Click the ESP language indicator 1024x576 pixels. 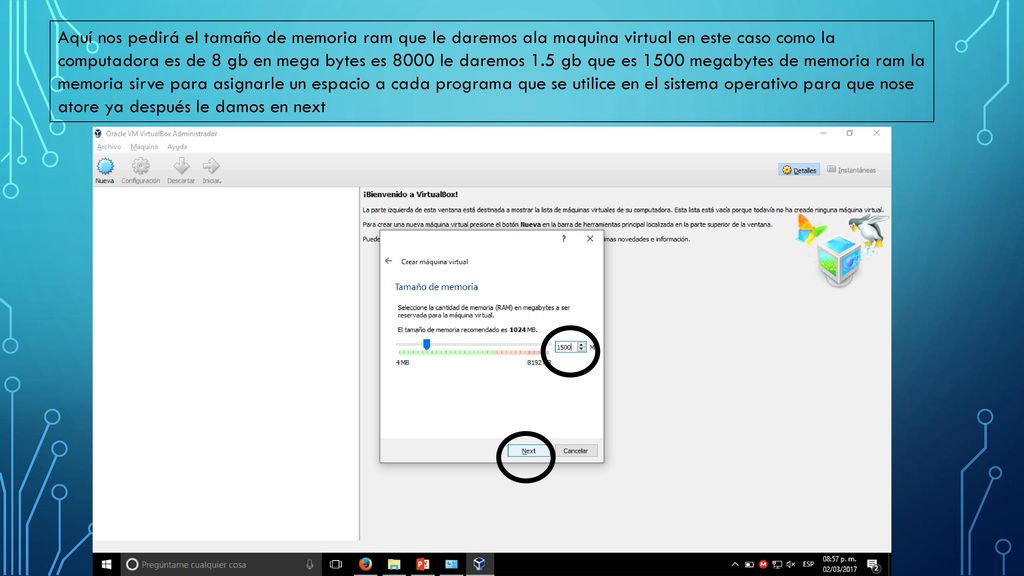(808, 564)
